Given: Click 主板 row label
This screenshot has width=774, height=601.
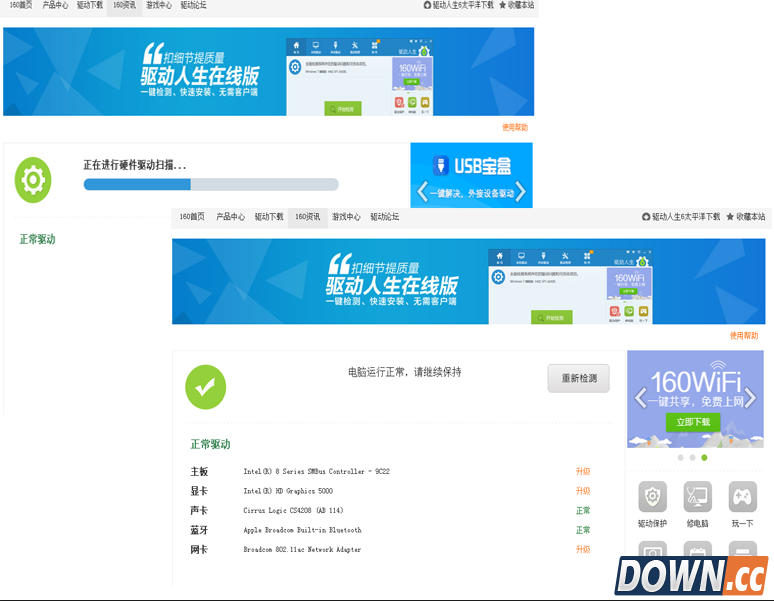Looking at the screenshot, I should (x=199, y=471).
